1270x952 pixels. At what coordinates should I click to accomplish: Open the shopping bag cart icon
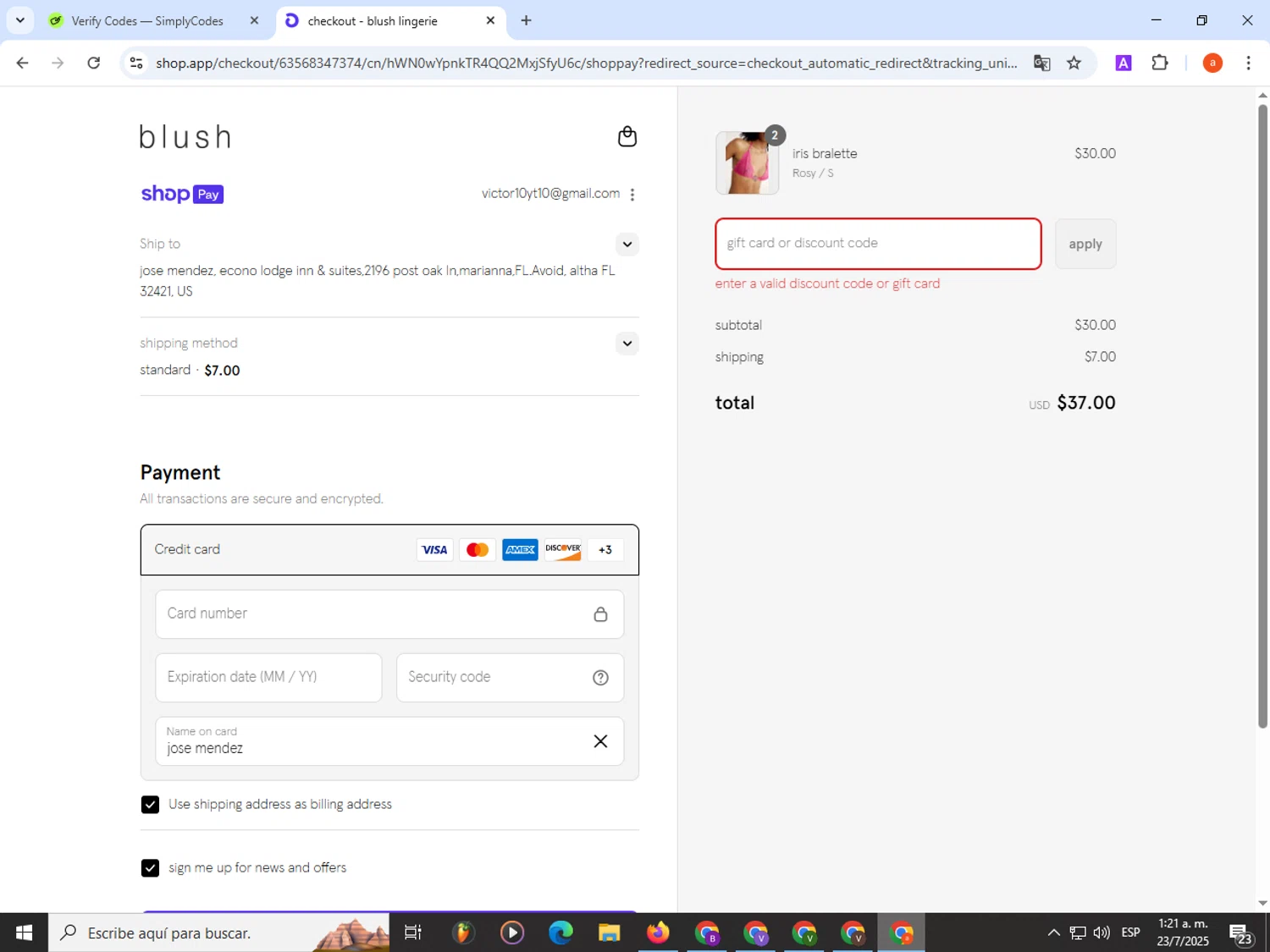coord(627,136)
